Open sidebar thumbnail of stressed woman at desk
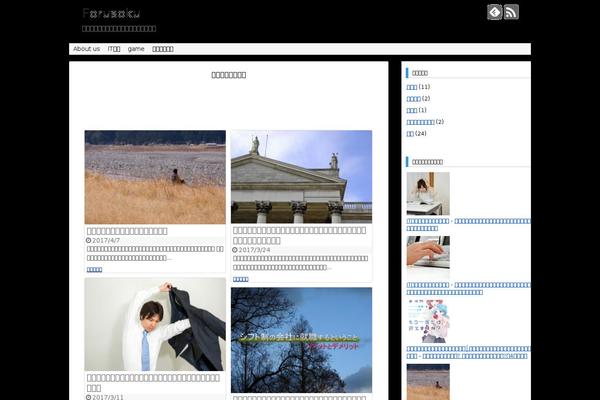This screenshot has width=600, height=400. tap(428, 193)
